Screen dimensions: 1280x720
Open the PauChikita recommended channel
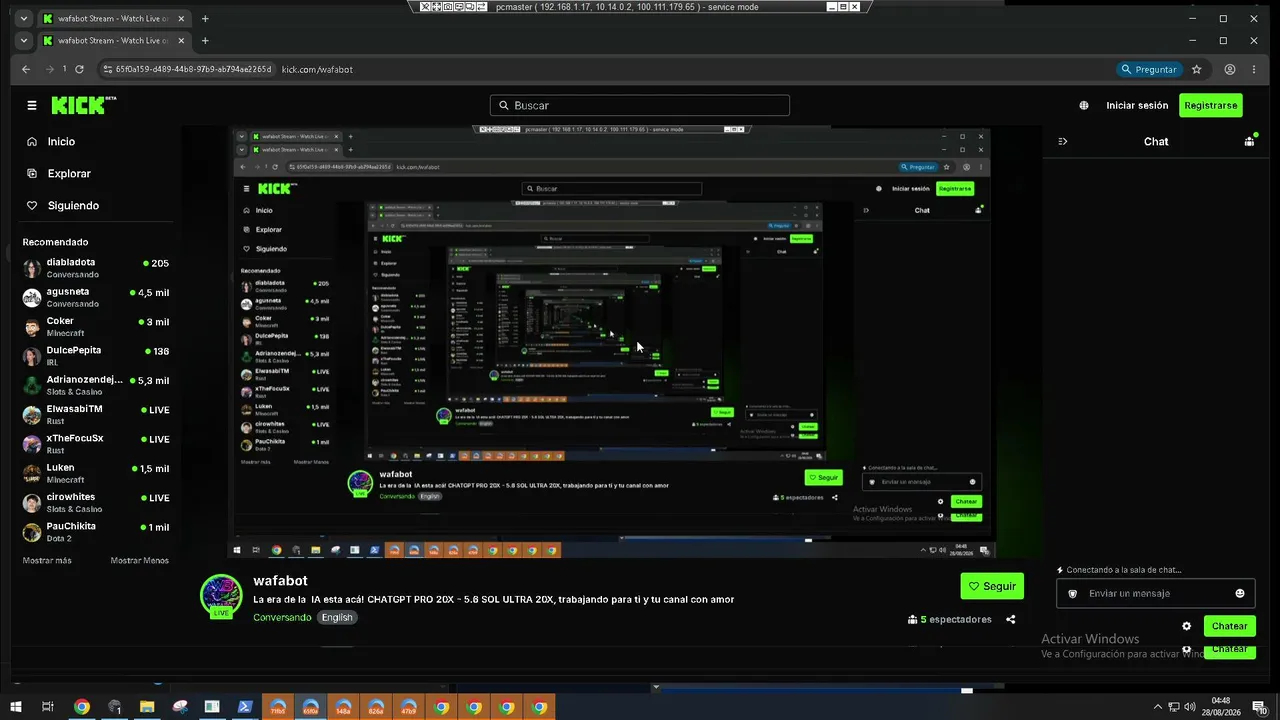tap(97, 532)
